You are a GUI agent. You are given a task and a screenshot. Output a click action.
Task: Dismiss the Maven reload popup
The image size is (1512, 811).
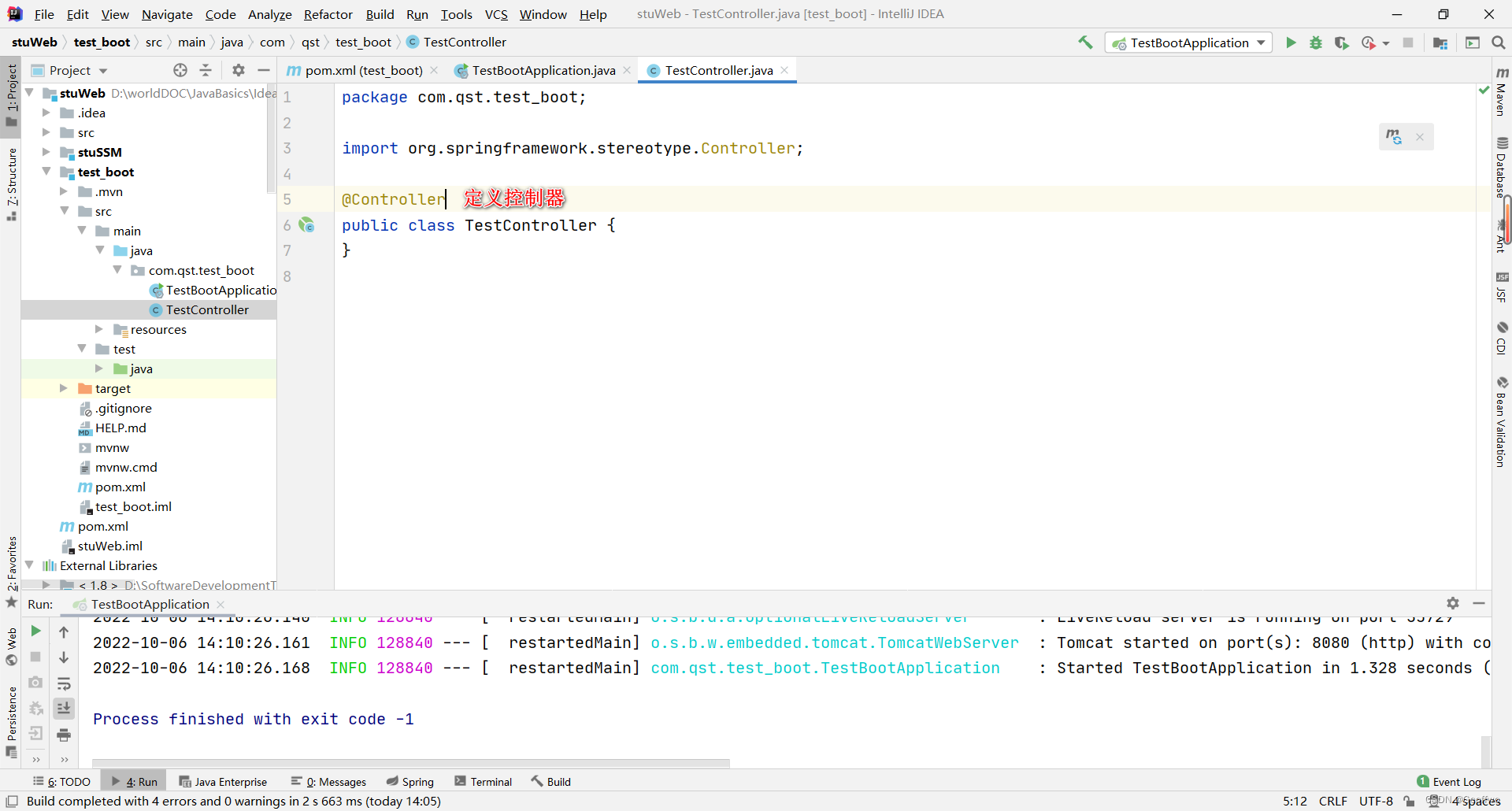(x=1420, y=137)
